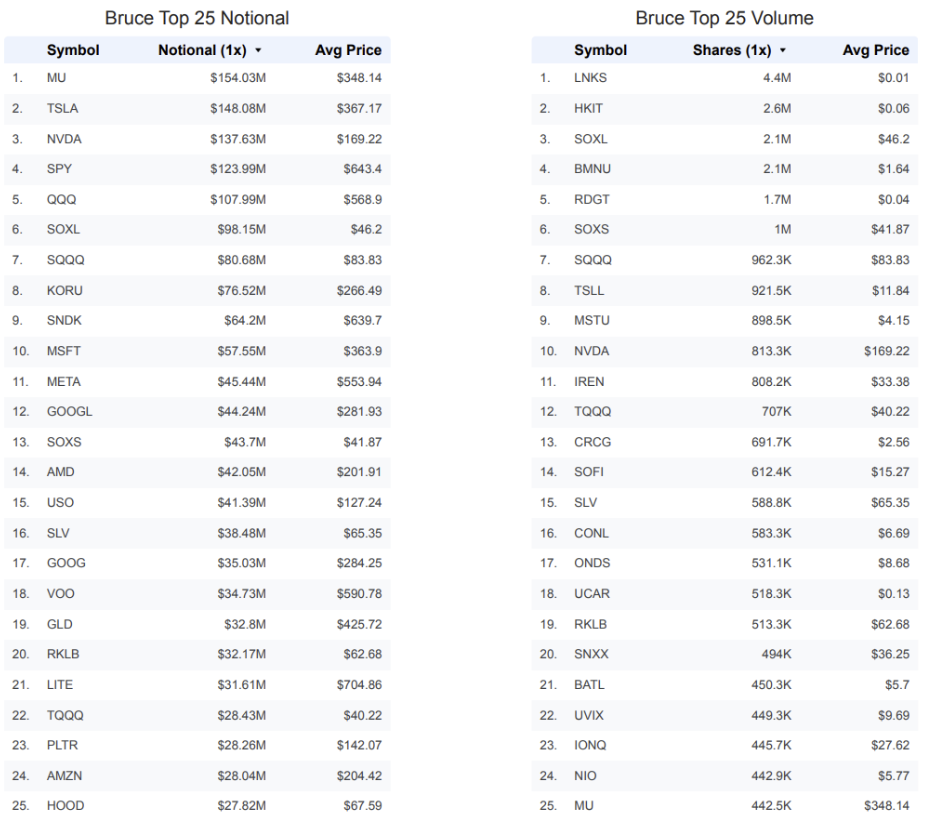Click the UVIX symbol cell
The width and height of the screenshot is (934, 825).
(x=589, y=715)
